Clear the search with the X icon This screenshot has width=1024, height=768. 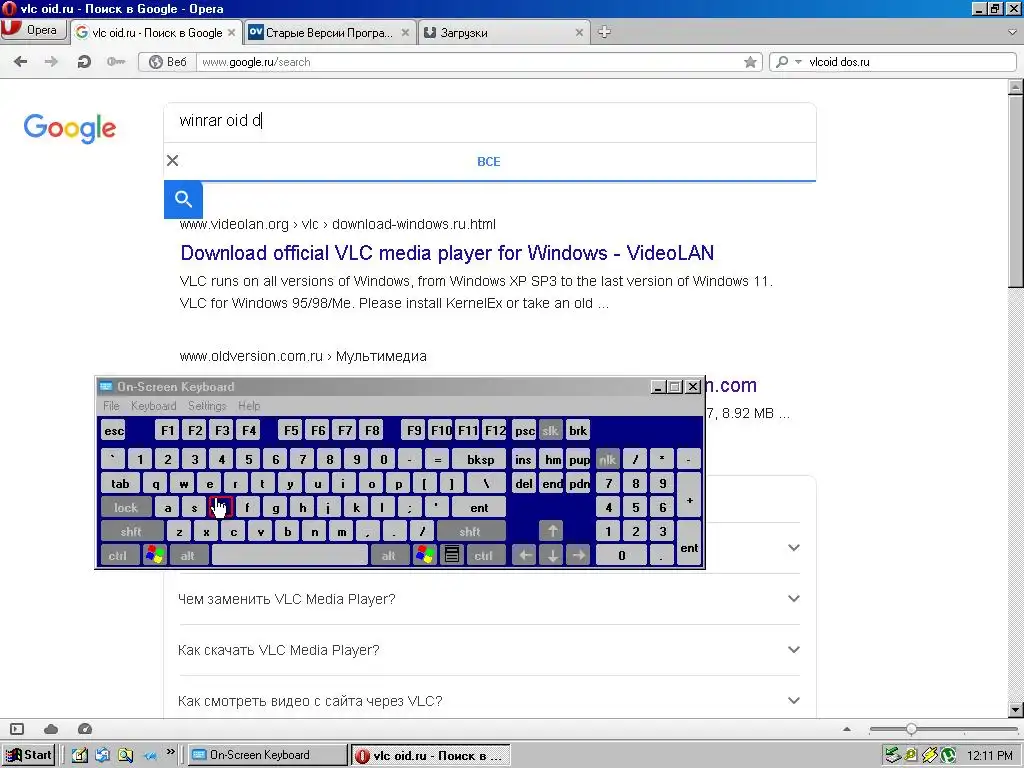click(172, 161)
